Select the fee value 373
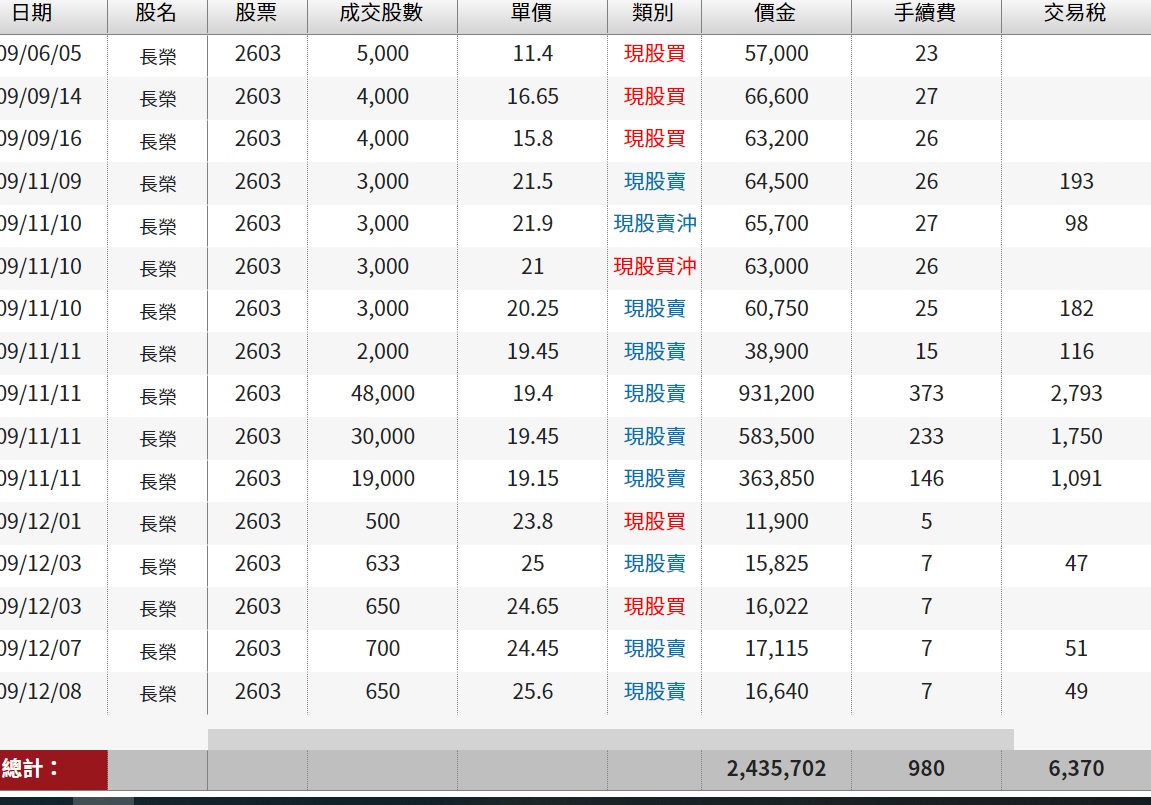 pyautogui.click(x=926, y=394)
